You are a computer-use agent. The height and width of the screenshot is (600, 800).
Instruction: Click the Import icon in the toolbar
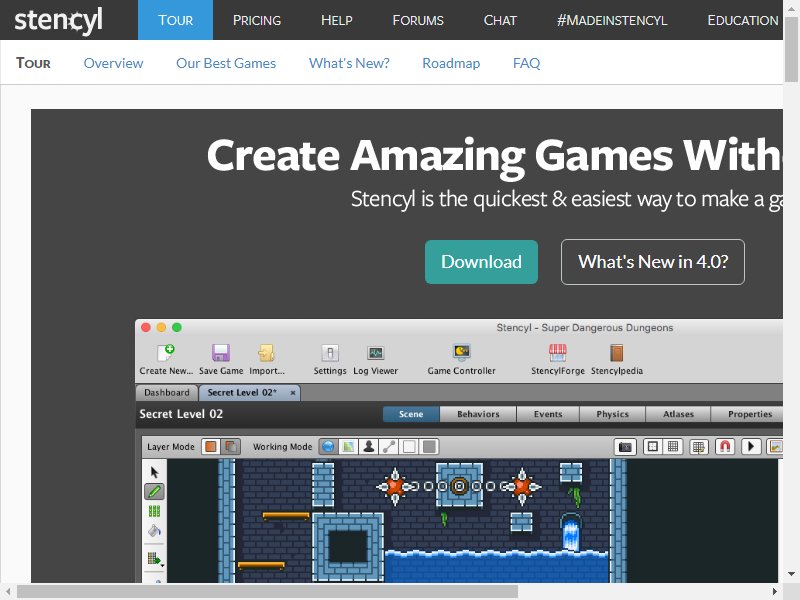[266, 352]
